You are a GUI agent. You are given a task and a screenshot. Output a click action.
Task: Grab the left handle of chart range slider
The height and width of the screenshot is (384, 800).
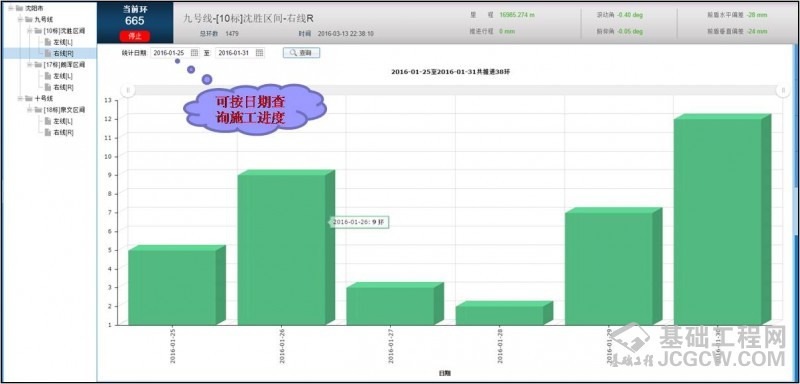click(x=128, y=90)
